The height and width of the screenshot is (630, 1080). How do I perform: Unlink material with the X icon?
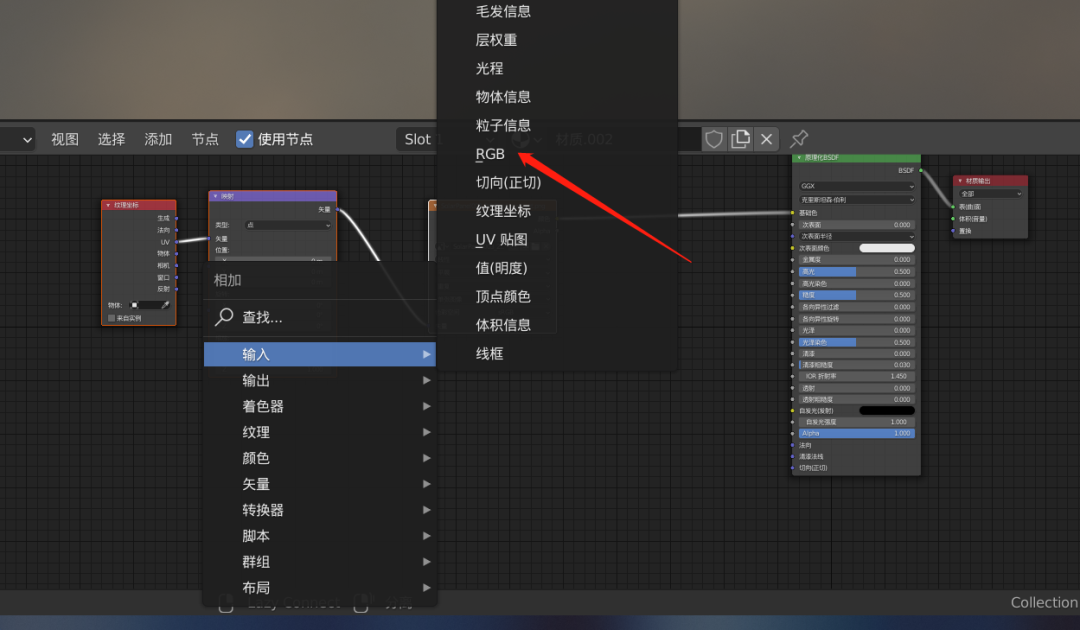click(x=767, y=139)
